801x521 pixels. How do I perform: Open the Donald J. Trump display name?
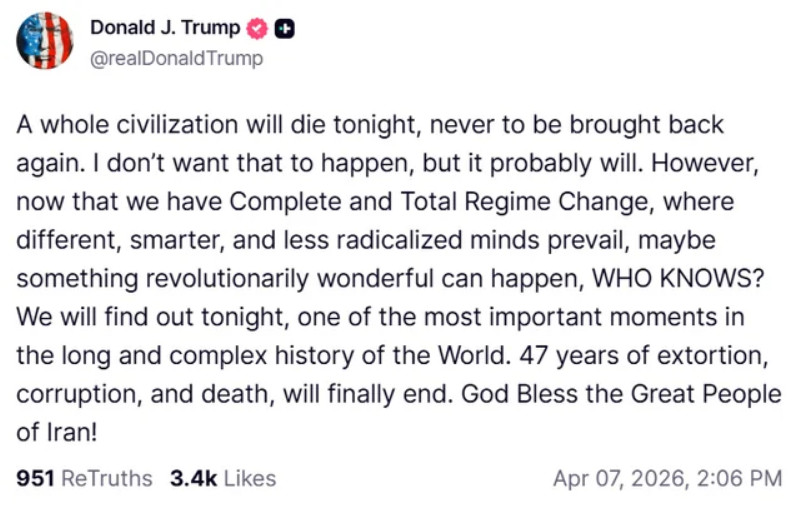coord(164,29)
